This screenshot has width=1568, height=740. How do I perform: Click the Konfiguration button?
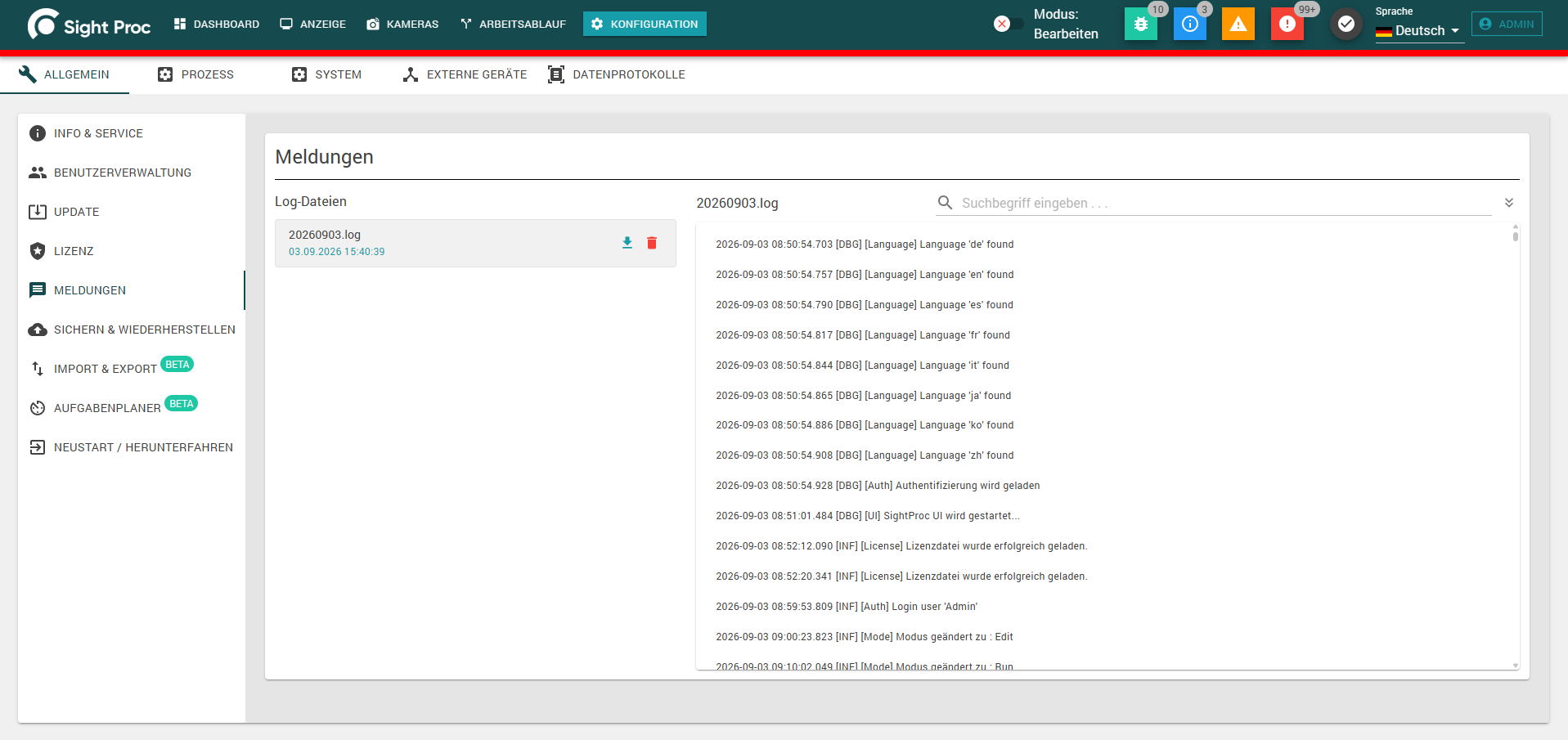(645, 24)
